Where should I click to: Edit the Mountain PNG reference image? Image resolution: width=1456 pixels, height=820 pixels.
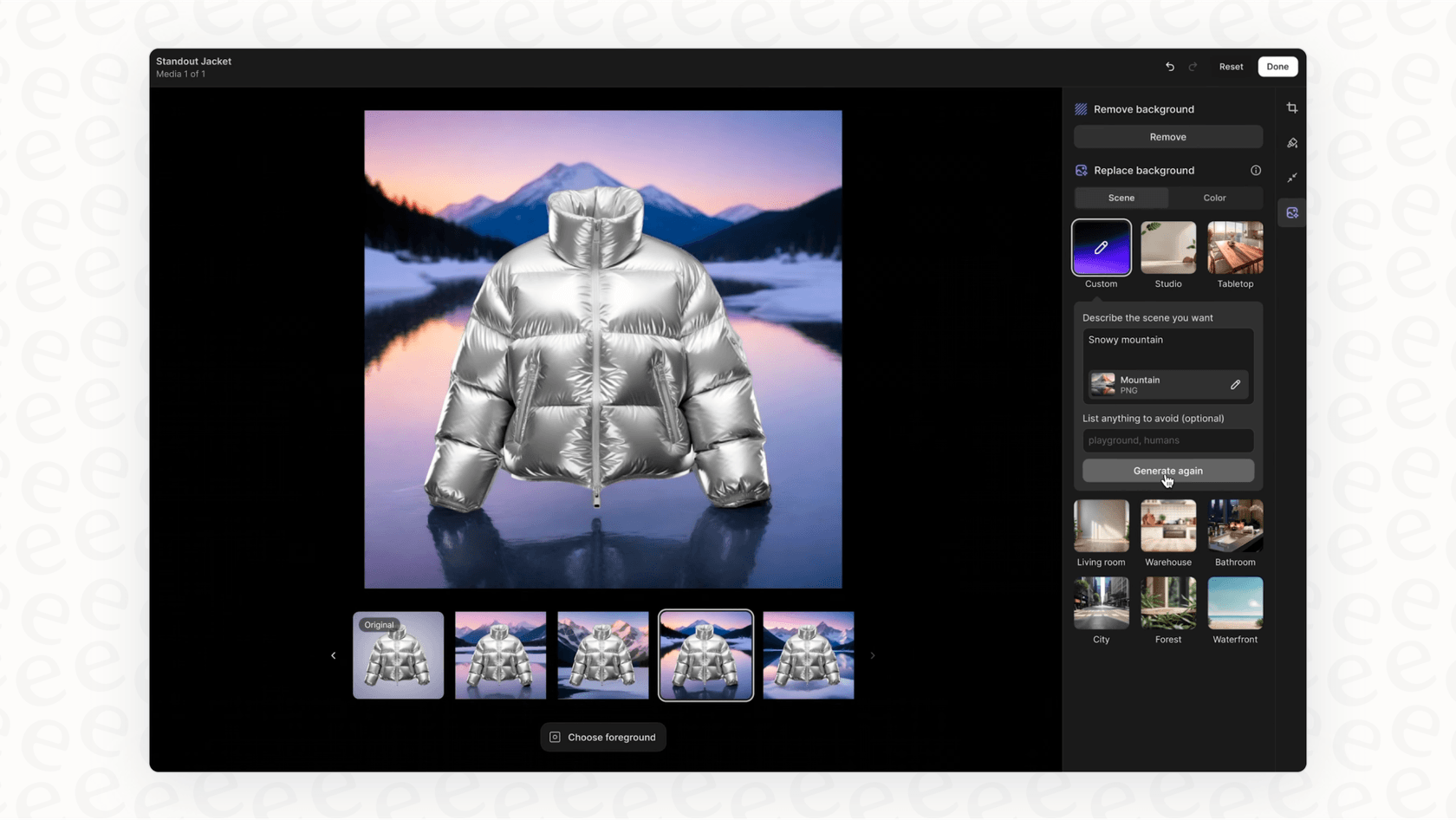pyautogui.click(x=1235, y=385)
